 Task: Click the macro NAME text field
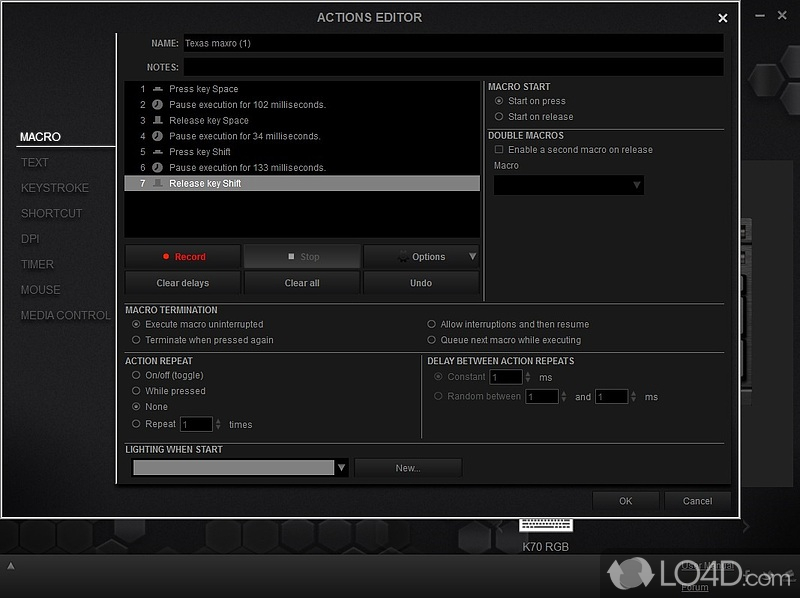pos(452,44)
